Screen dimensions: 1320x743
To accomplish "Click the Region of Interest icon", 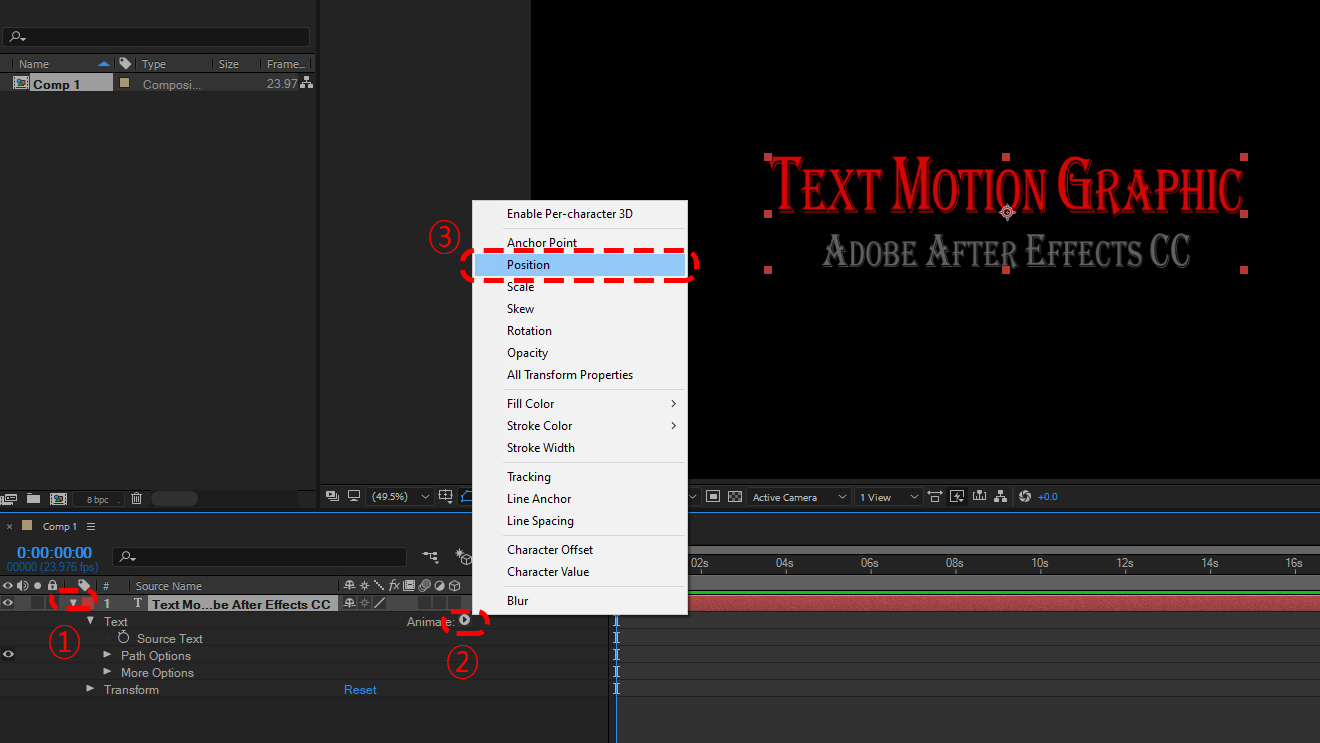I will [x=712, y=496].
